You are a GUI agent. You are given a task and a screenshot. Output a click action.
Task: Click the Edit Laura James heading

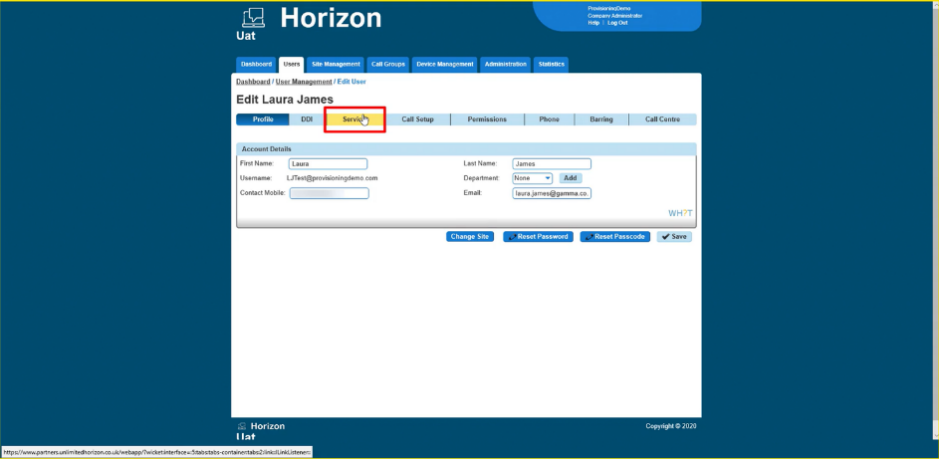coord(285,99)
